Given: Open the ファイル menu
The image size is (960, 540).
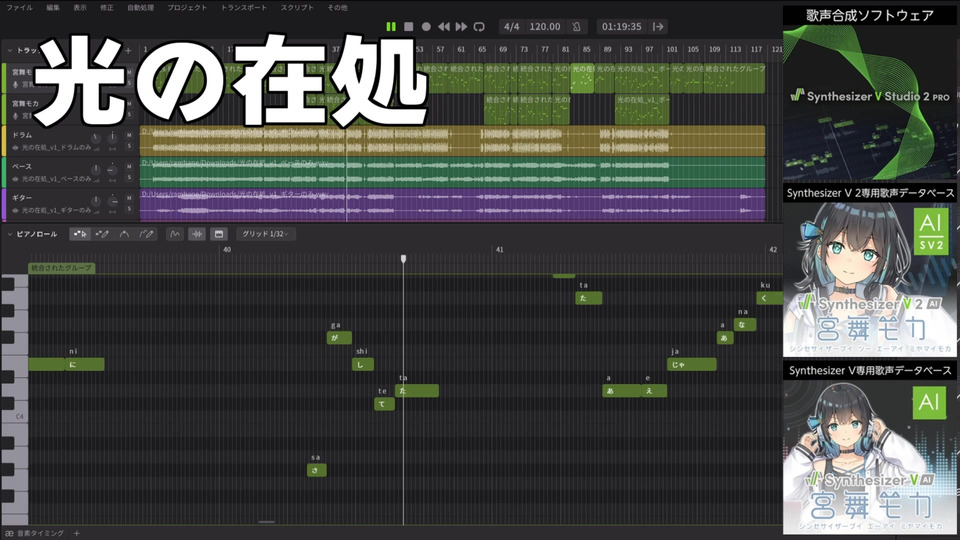Looking at the screenshot, I should coord(20,7).
